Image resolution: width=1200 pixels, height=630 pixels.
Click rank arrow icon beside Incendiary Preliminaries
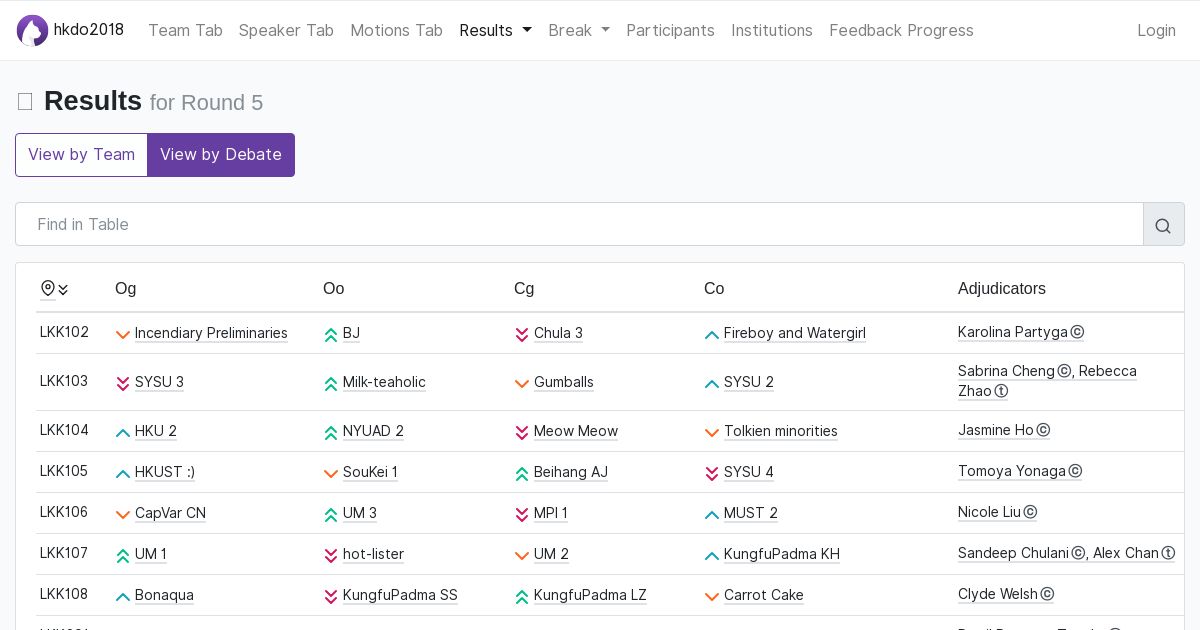click(123, 334)
